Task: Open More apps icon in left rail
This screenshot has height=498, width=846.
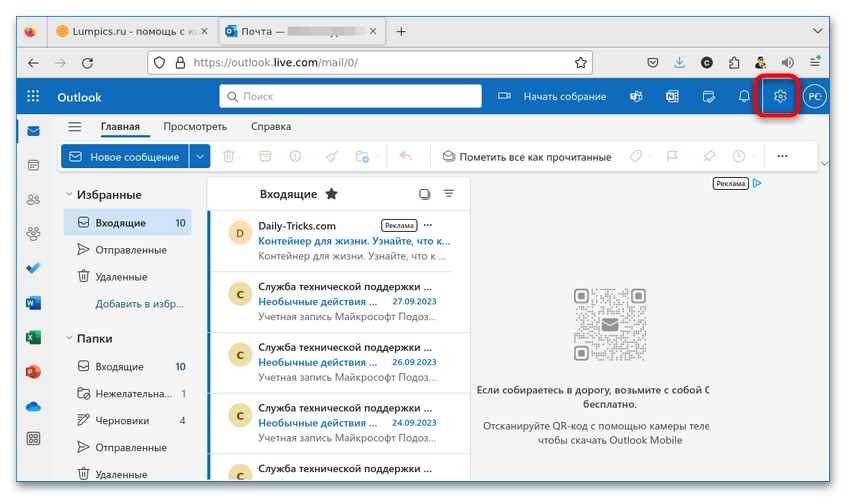Action: click(x=33, y=439)
